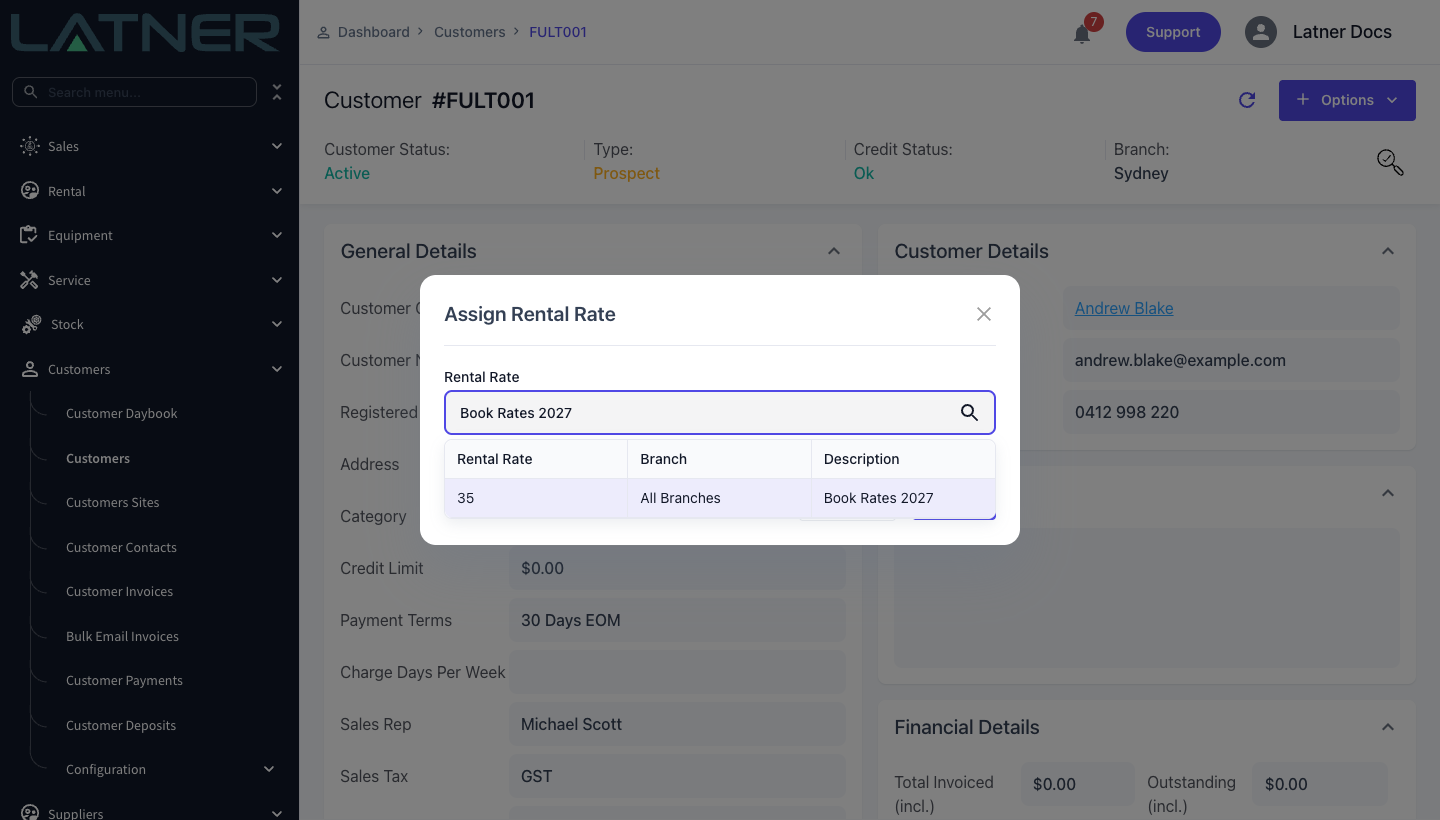Collapse the General Details panel
The image size is (1440, 820).
834,251
